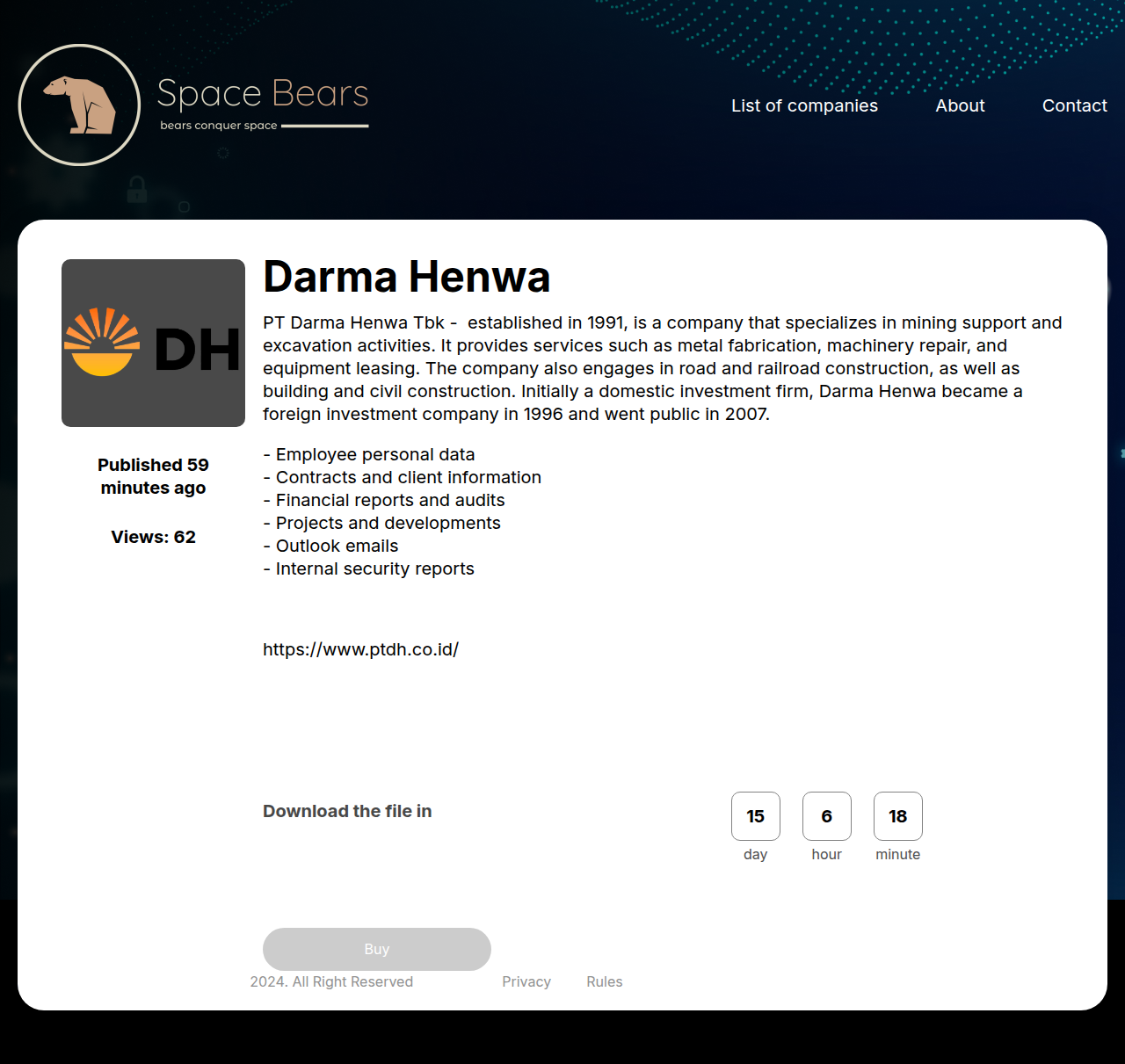The width and height of the screenshot is (1125, 1064).
Task: Go to the About page
Action: 960,105
